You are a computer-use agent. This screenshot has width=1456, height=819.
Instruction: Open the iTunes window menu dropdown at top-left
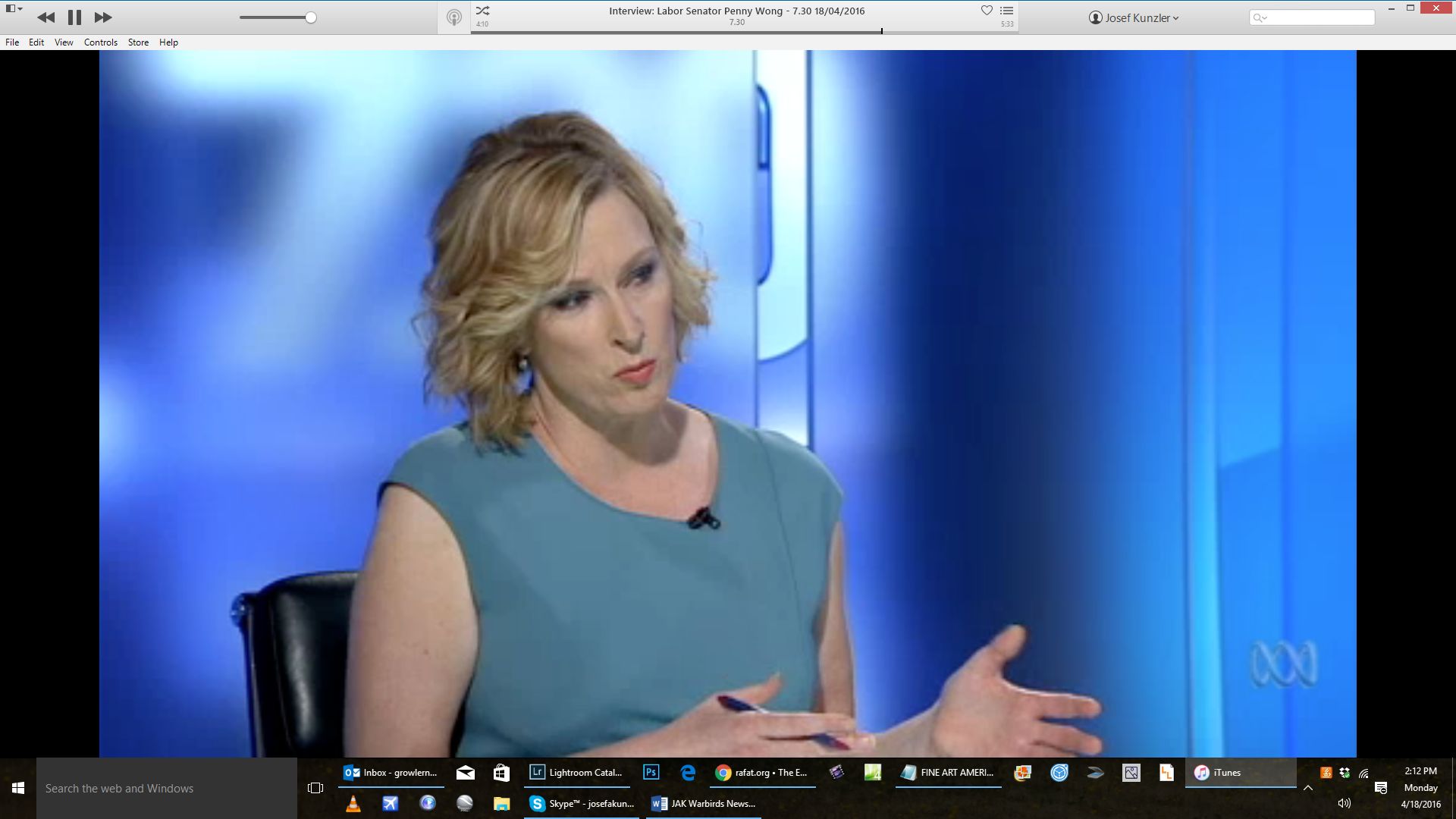(14, 9)
